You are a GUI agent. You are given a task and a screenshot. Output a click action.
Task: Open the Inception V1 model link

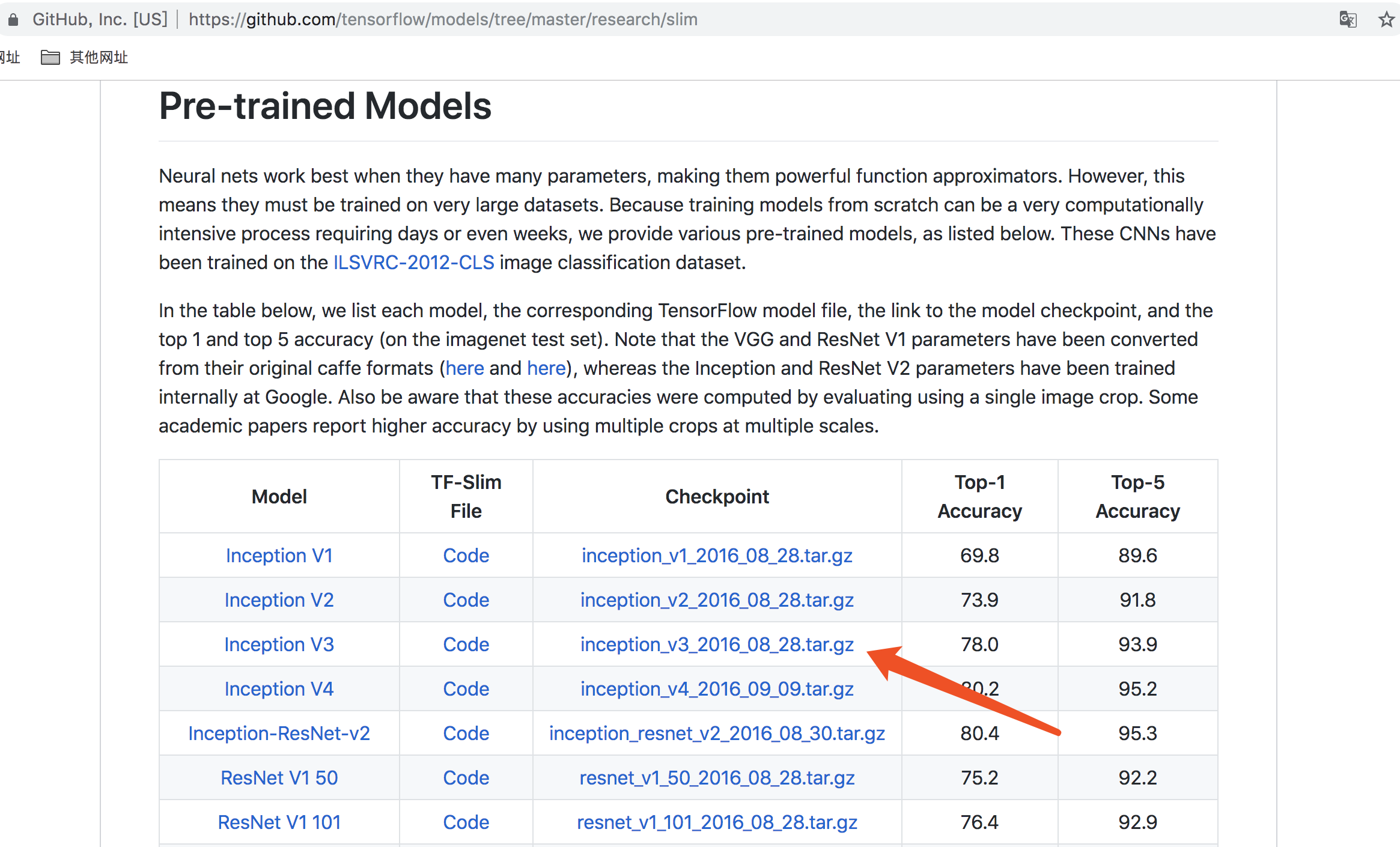tap(279, 556)
